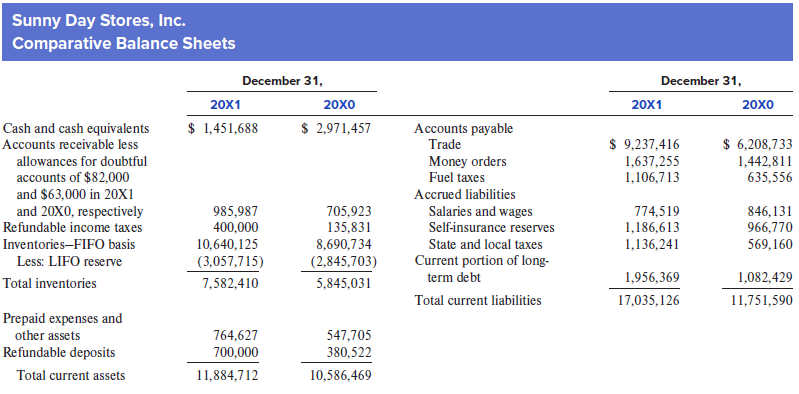Click the left 20X0 column header
799x394 pixels.
339,105
